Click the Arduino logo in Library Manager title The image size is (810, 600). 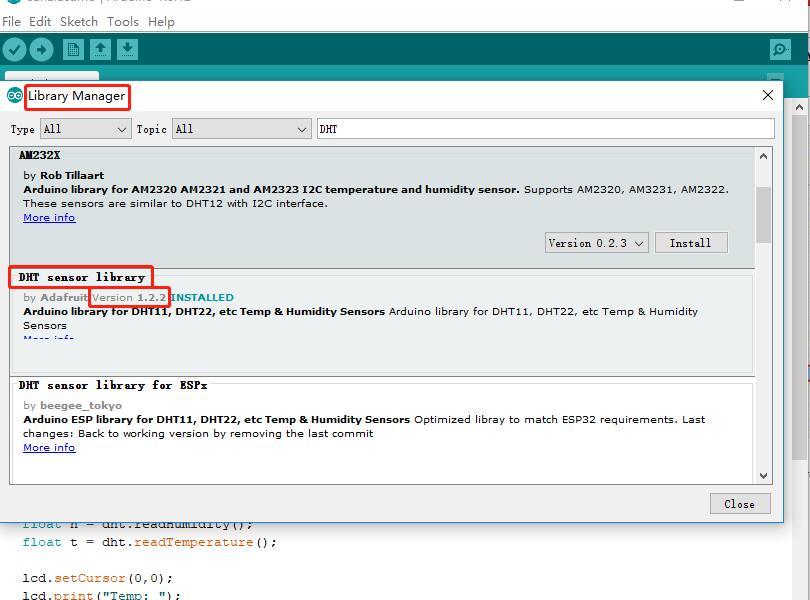coord(14,96)
